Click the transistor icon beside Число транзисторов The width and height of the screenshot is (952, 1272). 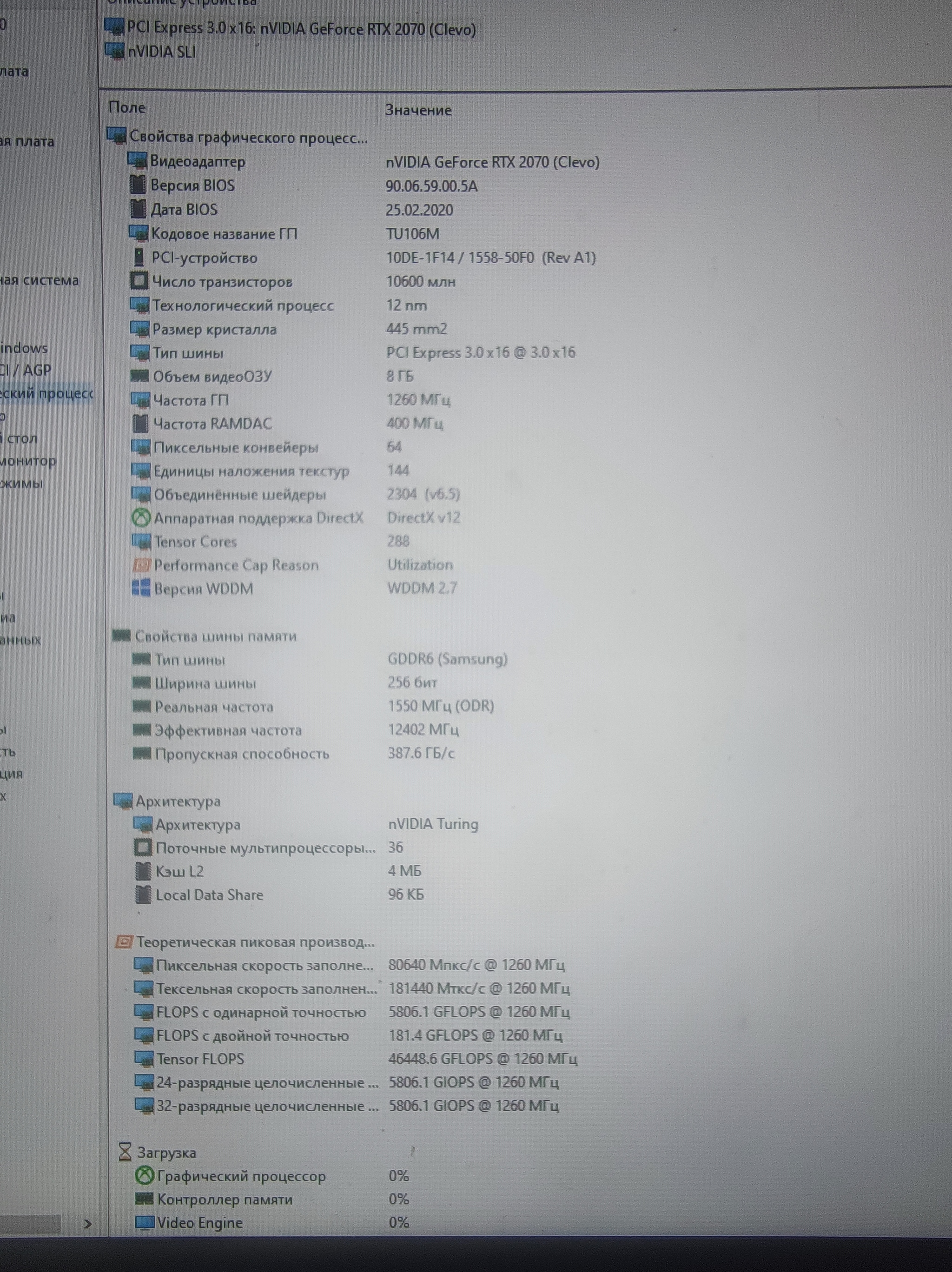click(139, 281)
